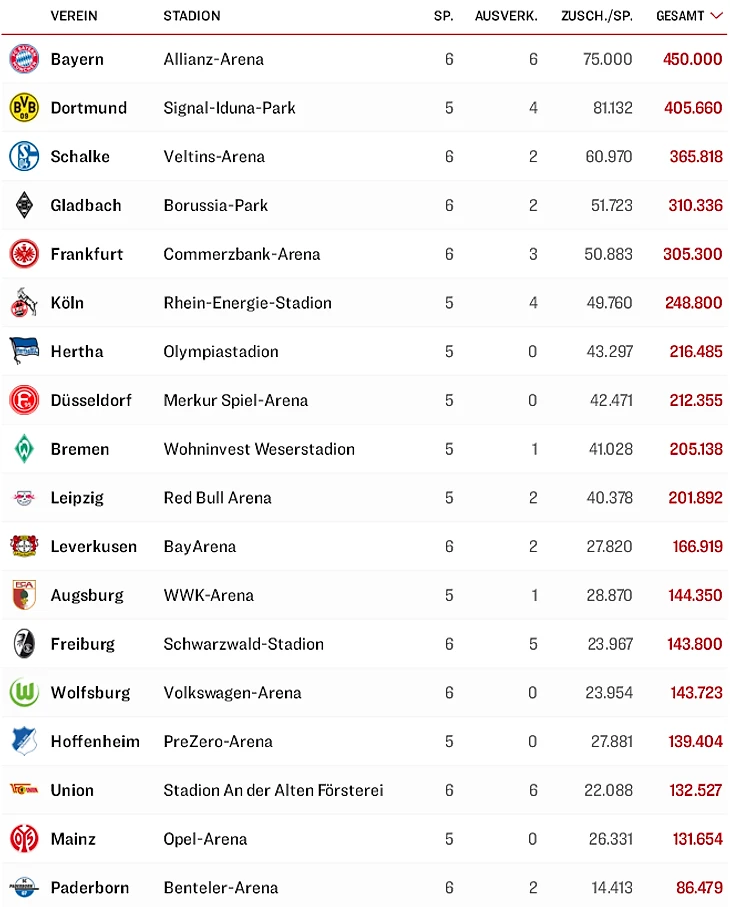Click Paderborn's total attendance 86.479

[698, 887]
